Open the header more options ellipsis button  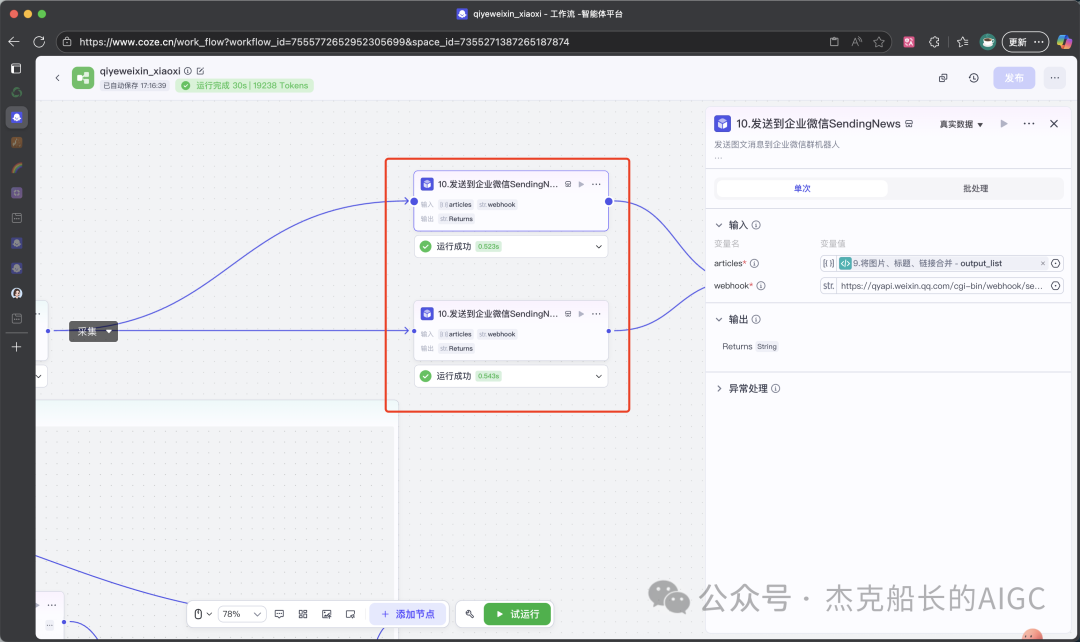point(1055,78)
